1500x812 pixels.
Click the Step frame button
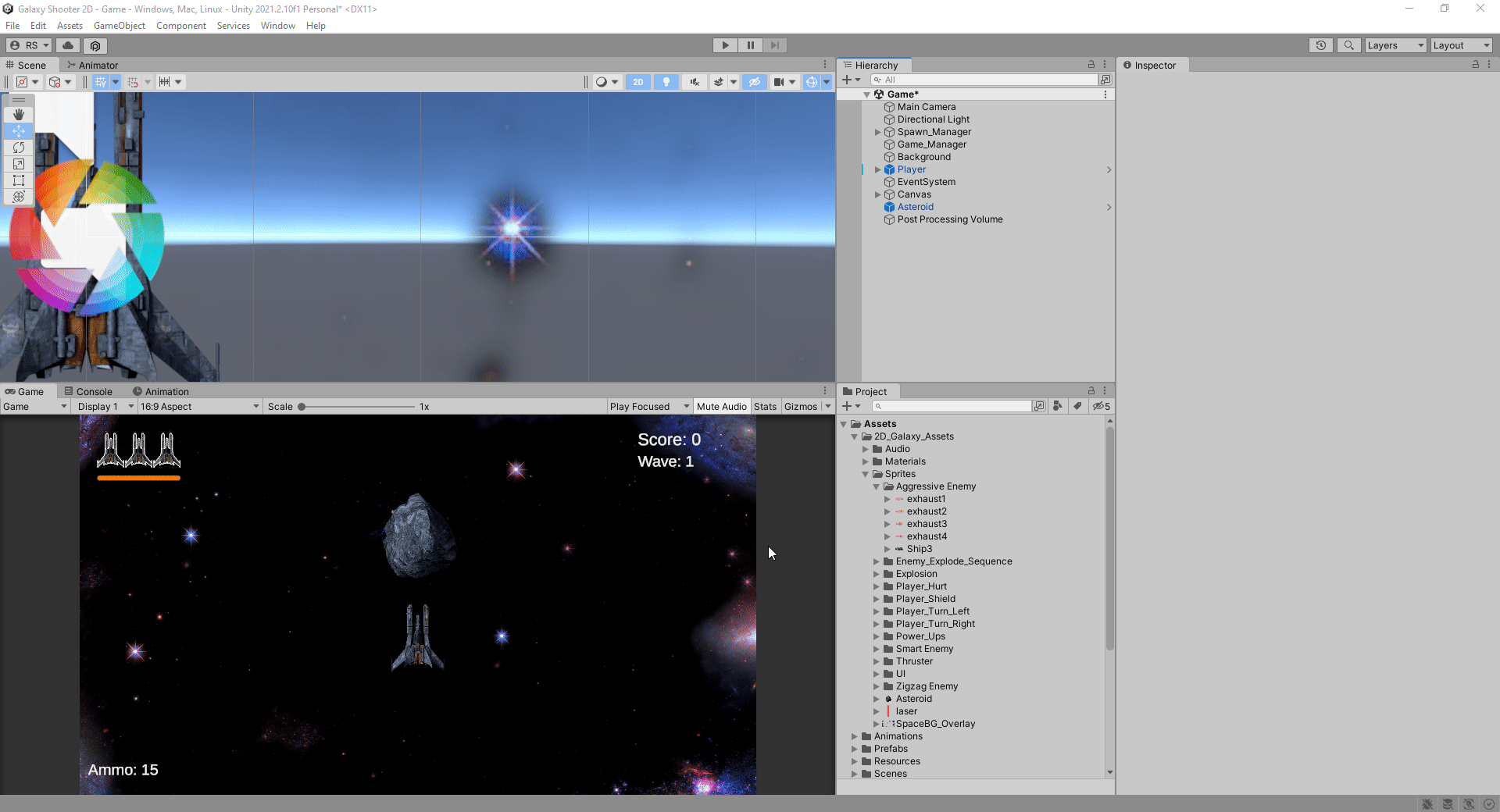pos(774,45)
